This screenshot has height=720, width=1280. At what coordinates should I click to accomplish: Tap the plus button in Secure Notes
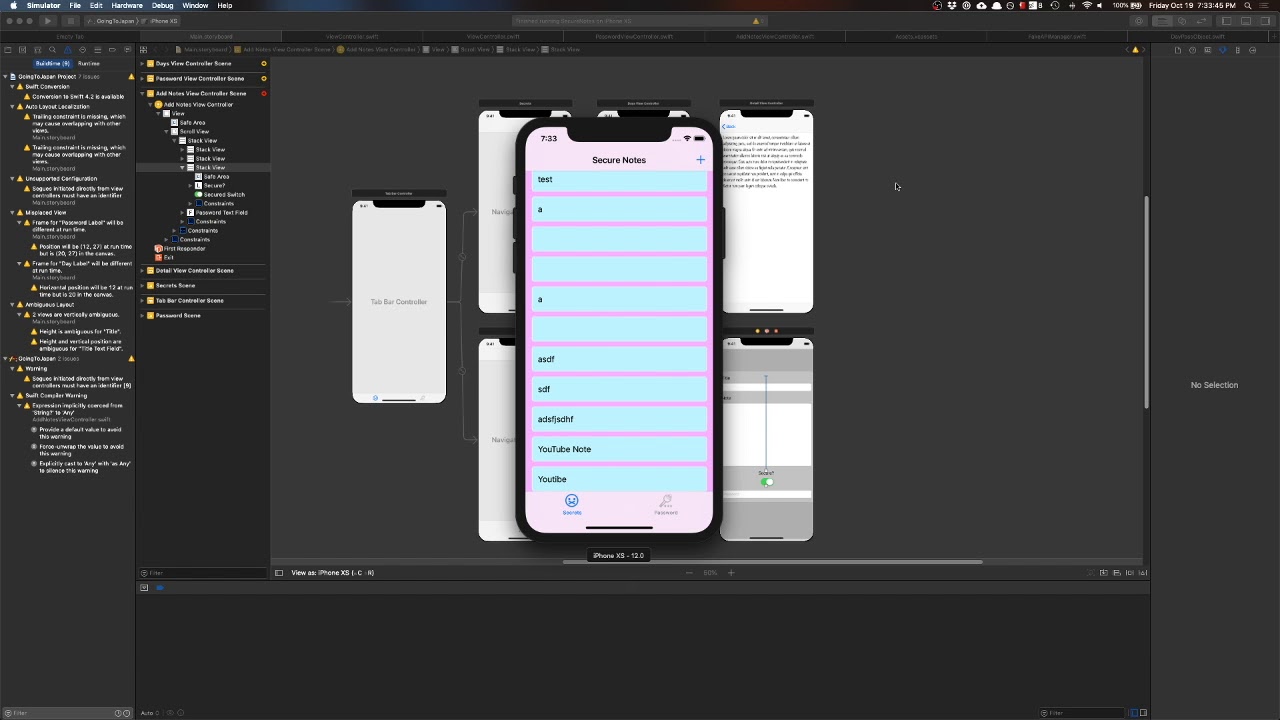coord(700,160)
